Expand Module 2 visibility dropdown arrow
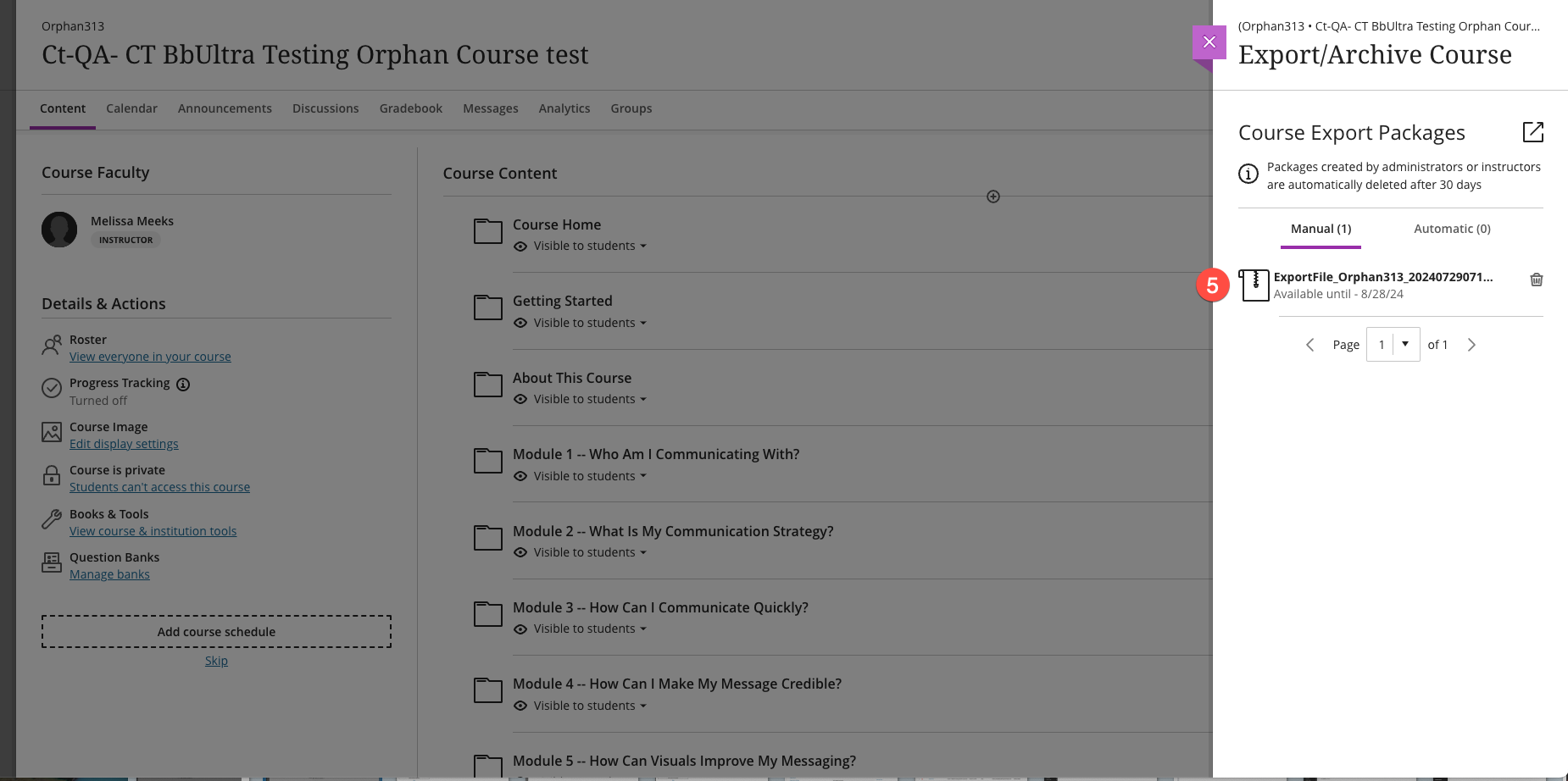Image resolution: width=1568 pixels, height=781 pixels. click(x=643, y=552)
